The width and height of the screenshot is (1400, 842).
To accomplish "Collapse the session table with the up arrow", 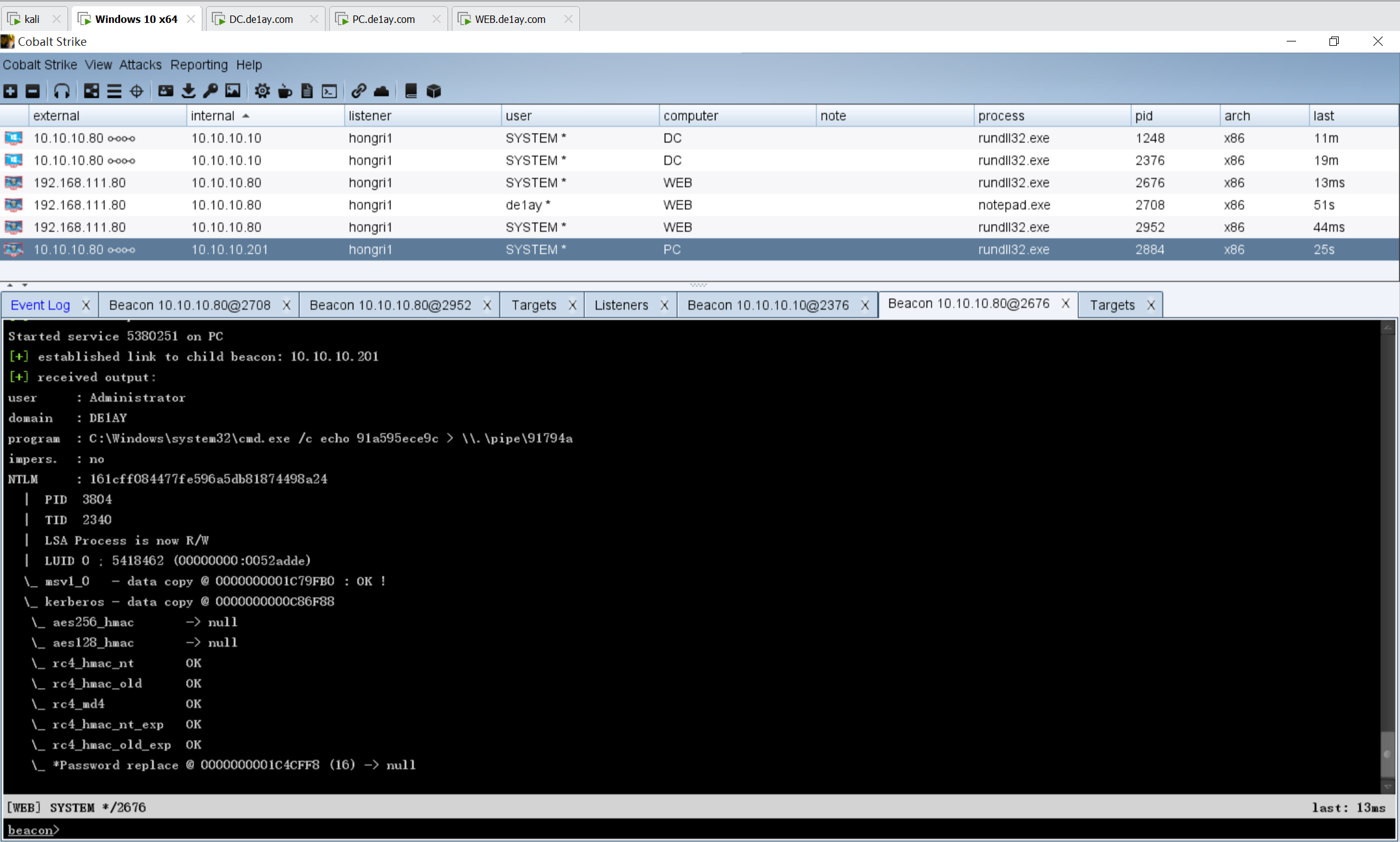I will tap(10, 285).
